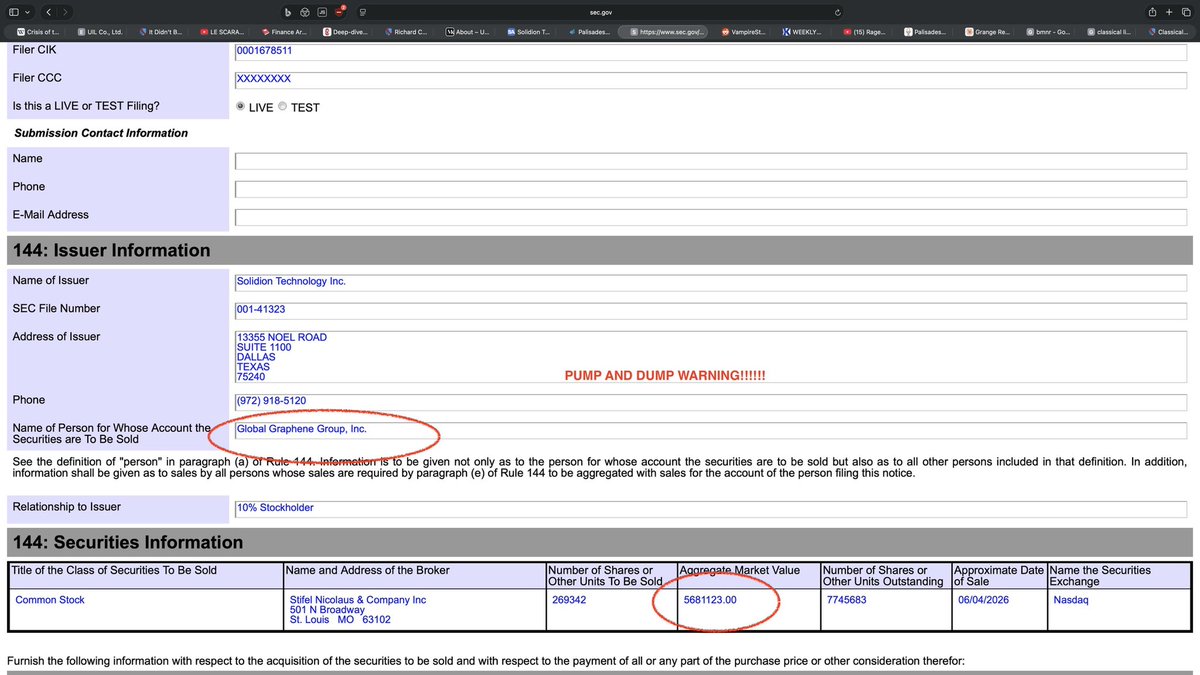
Task: Click the empty Phone field under Submission Contact
Action: (711, 189)
